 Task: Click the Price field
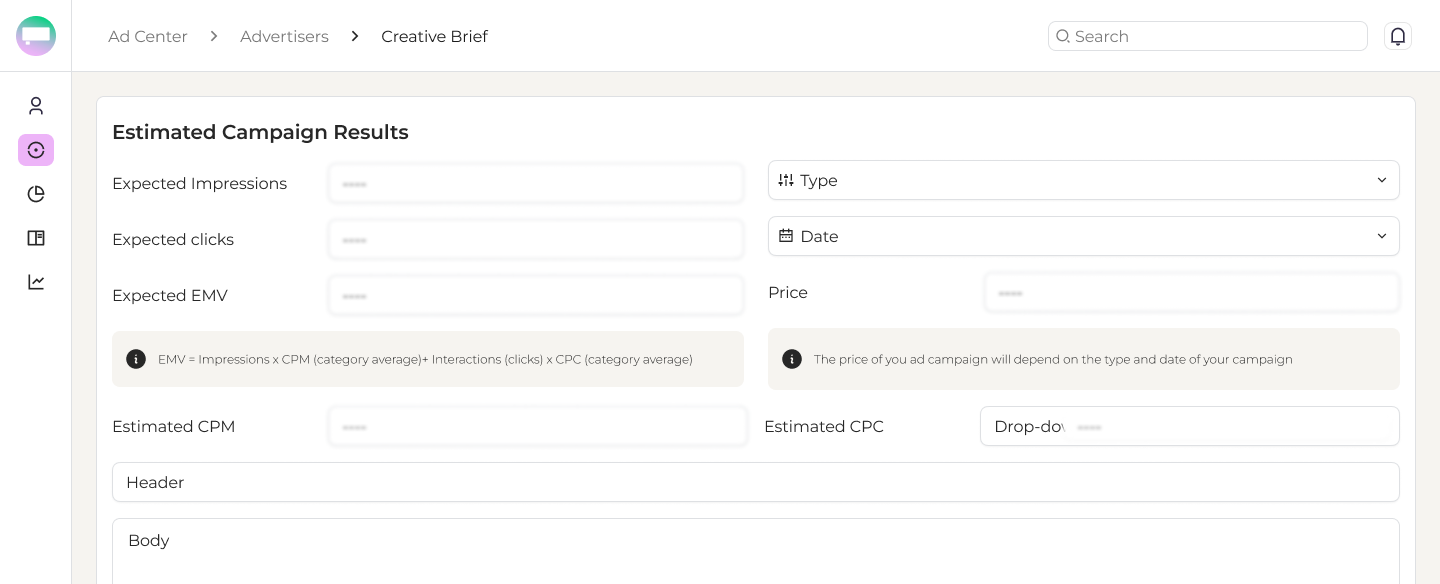(x=1192, y=293)
